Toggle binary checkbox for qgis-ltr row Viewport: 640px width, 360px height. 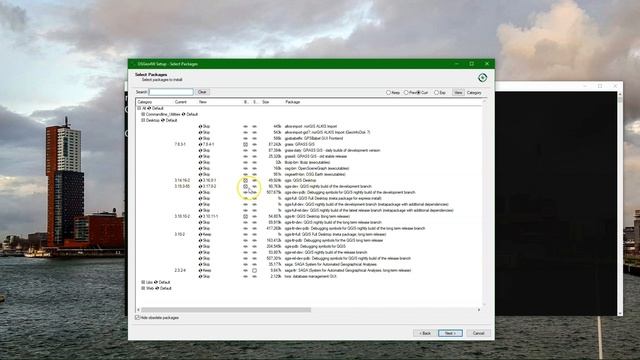click(x=245, y=216)
